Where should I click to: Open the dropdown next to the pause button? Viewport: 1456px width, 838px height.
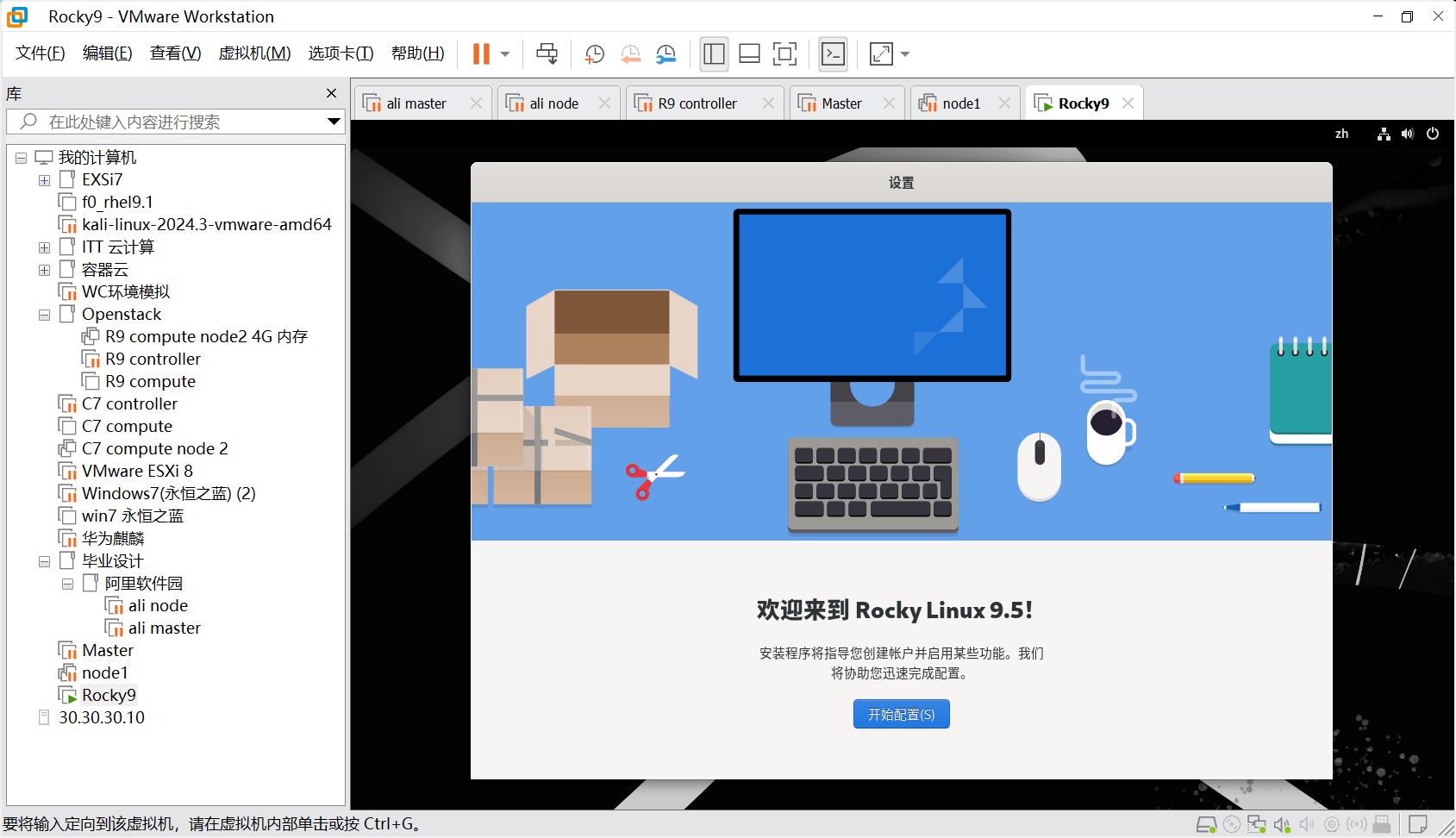[x=506, y=53]
